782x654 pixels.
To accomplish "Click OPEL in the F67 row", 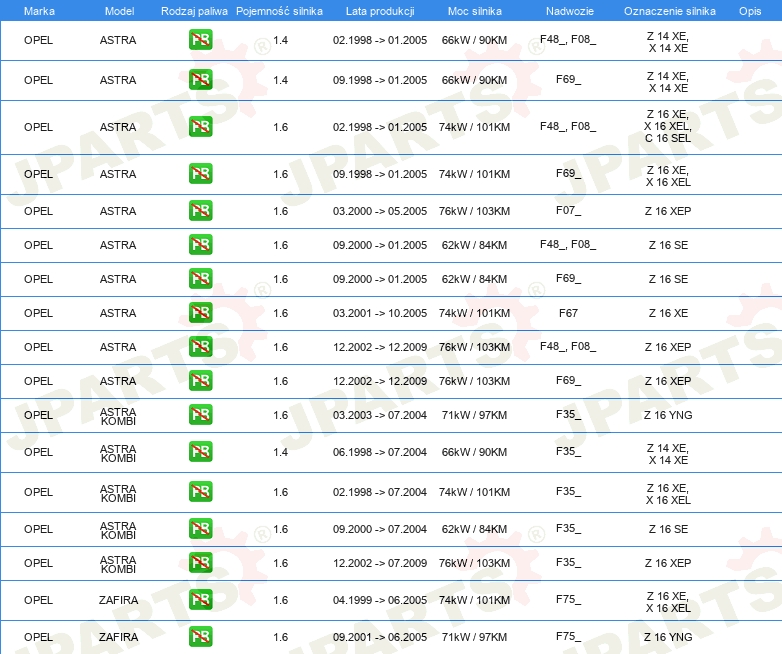I will point(38,313).
